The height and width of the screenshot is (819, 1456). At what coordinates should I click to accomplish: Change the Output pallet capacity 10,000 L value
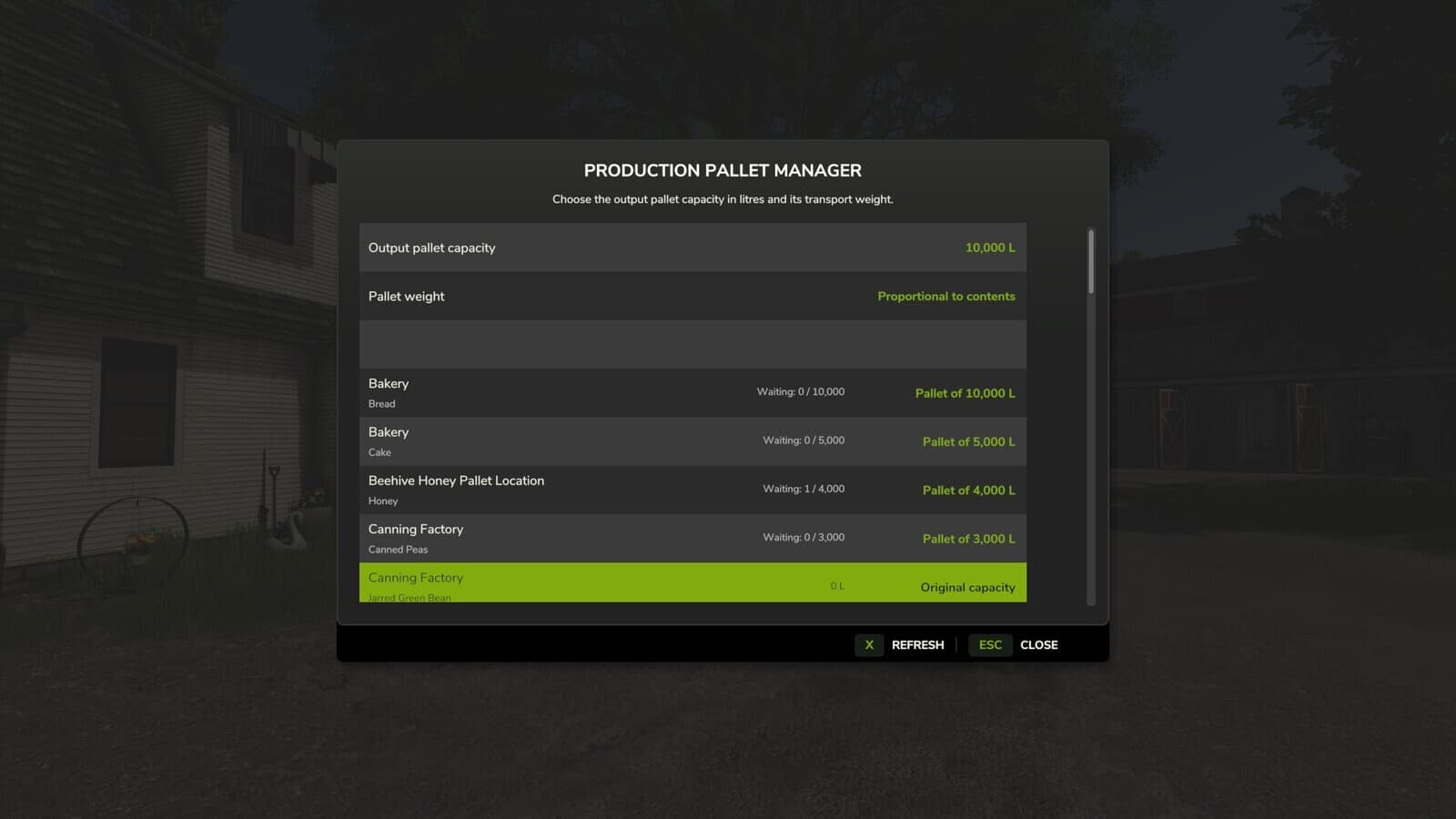[990, 248]
